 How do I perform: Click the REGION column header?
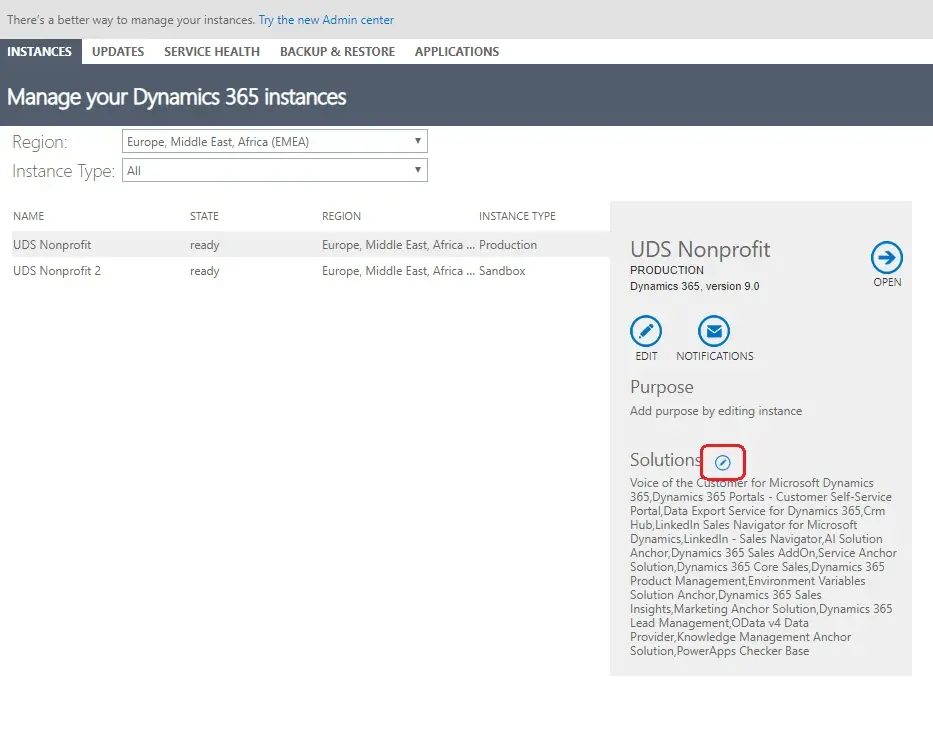[342, 216]
